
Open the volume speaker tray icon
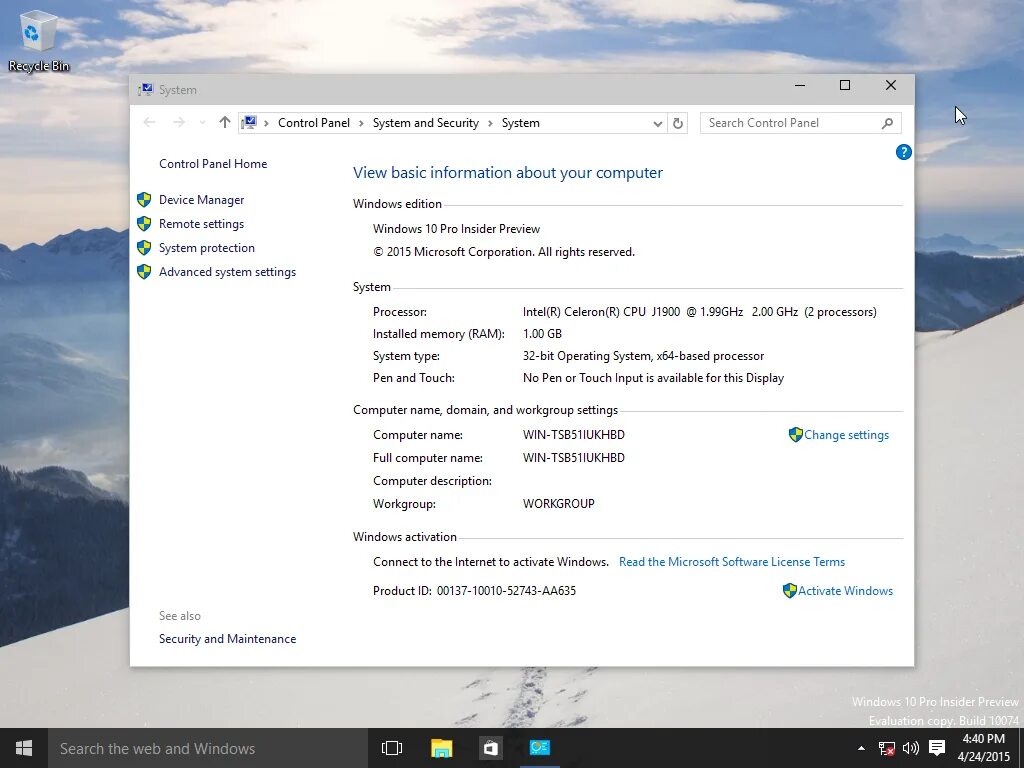click(x=910, y=748)
